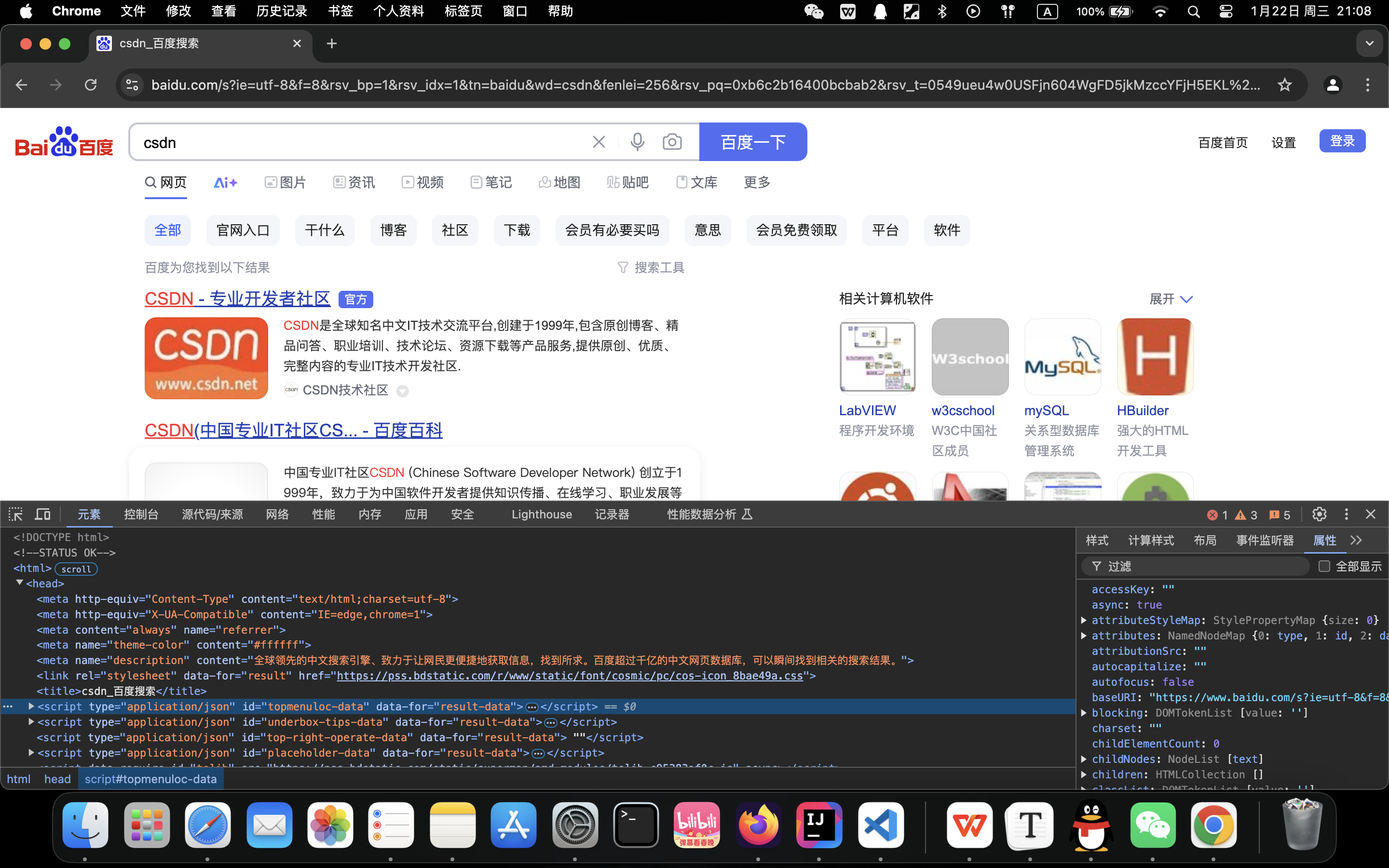1389x868 pixels.
Task: Open CSDN - 专业开发者社区 result
Action: (237, 298)
